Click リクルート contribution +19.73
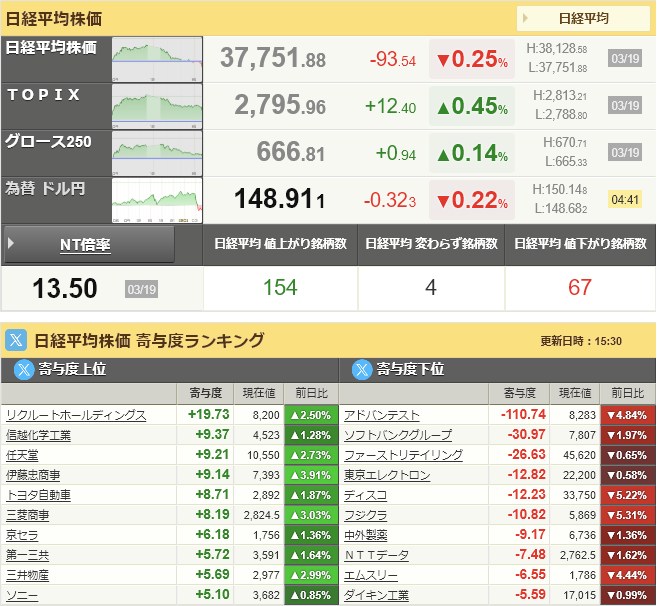 (x=209, y=414)
